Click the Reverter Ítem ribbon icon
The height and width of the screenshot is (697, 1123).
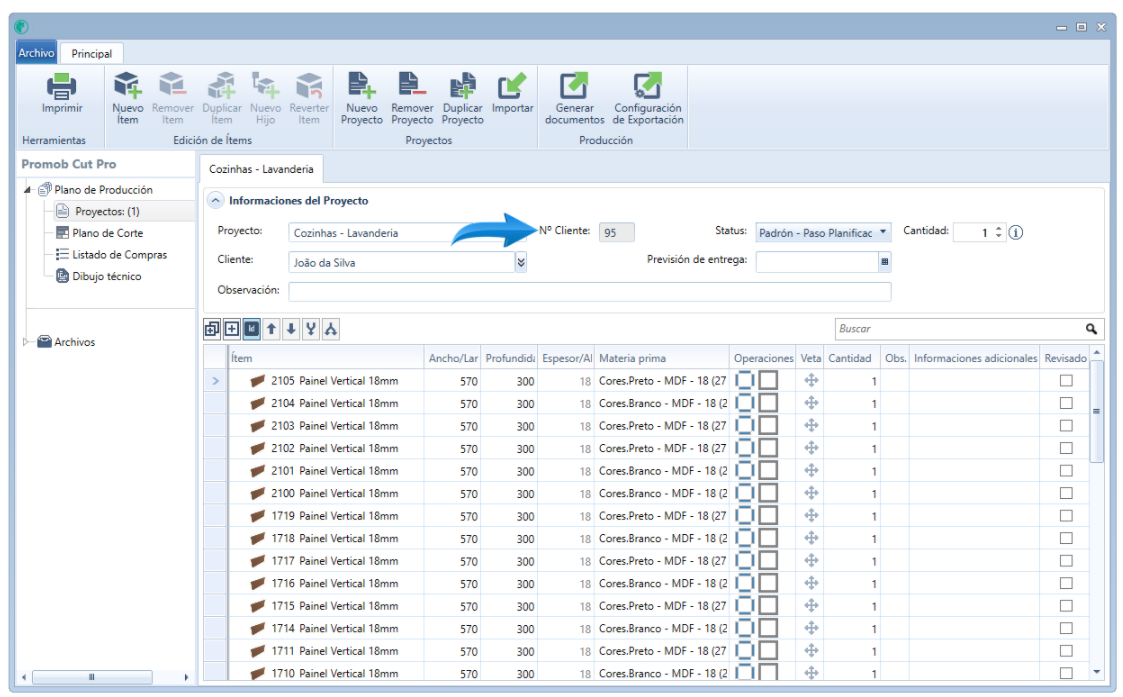point(309,85)
